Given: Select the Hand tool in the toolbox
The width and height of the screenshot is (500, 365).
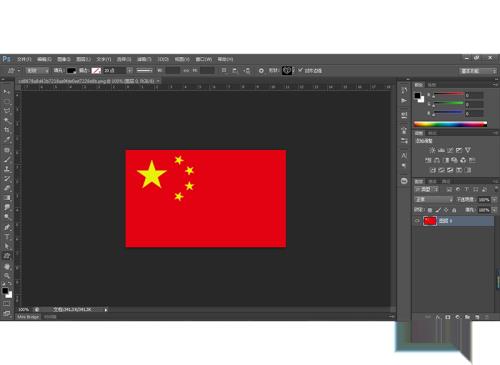Looking at the screenshot, I should [x=7, y=266].
